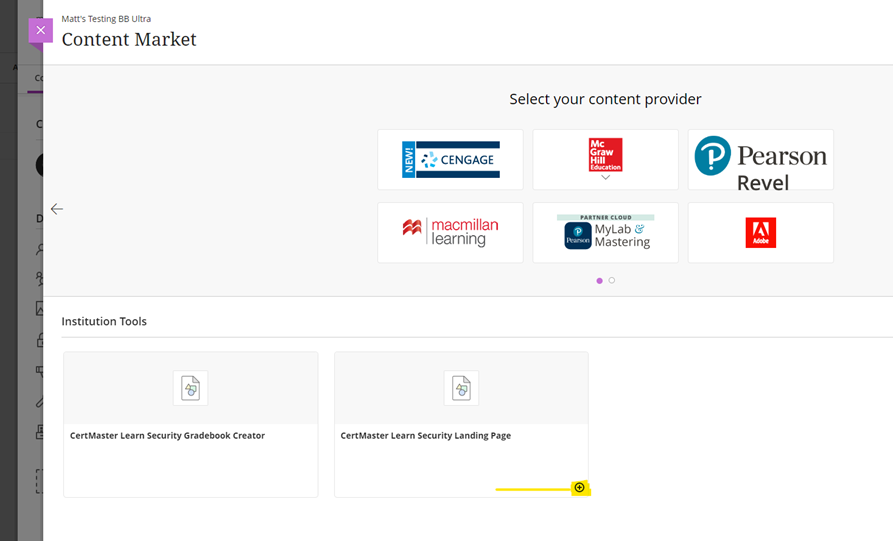Image resolution: width=893 pixels, height=541 pixels.
Task: Open the MyLab & Mastering provider
Action: (605, 232)
